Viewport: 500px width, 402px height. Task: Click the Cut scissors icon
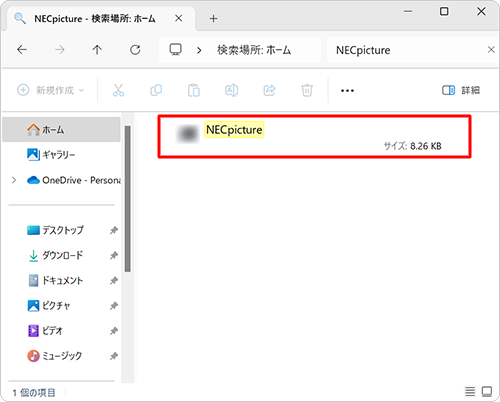click(x=118, y=90)
